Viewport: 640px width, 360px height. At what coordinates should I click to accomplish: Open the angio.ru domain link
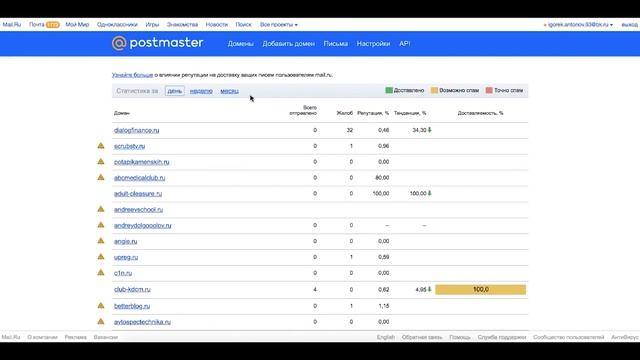[x=126, y=242]
